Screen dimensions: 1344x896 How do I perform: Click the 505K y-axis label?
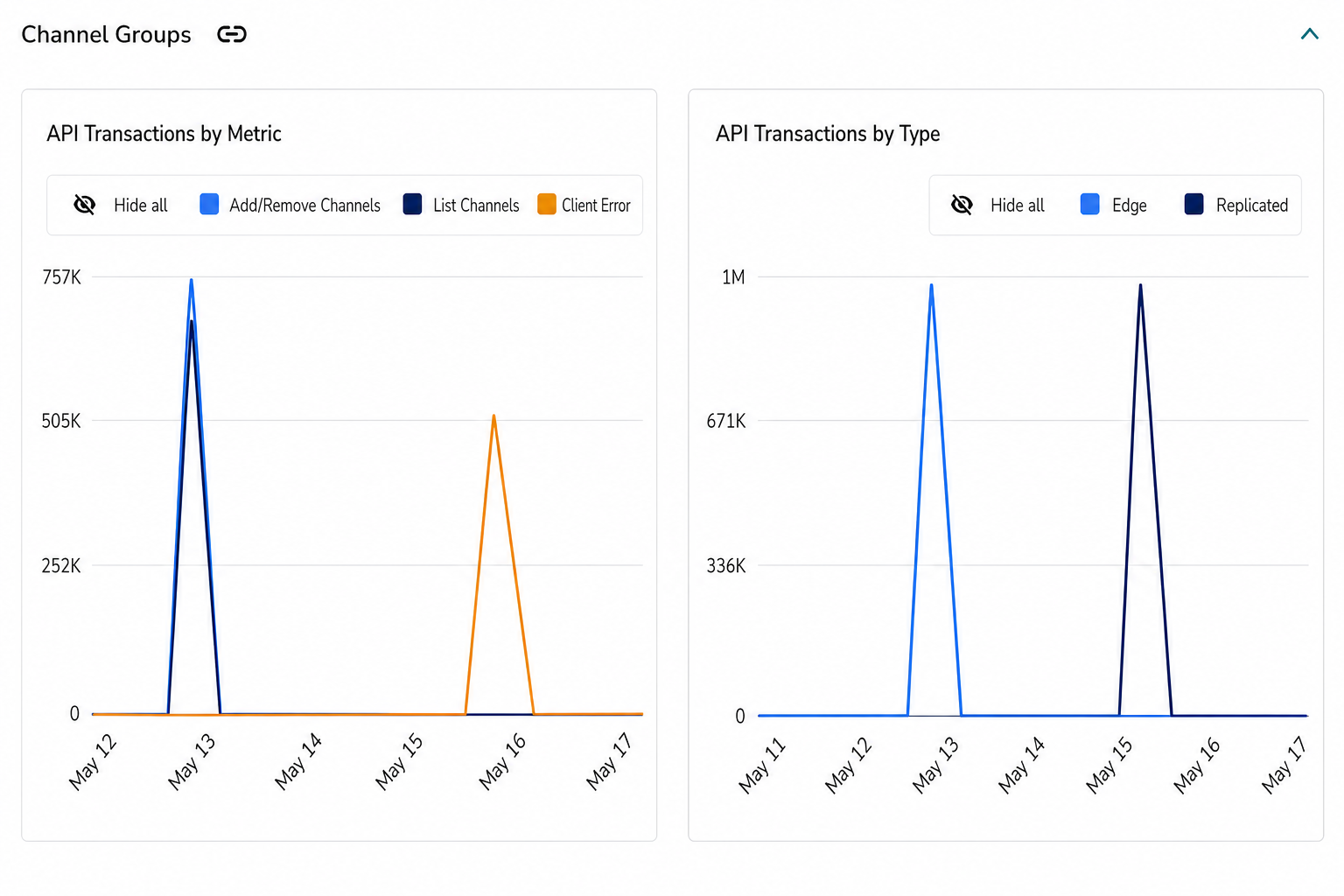point(61,421)
